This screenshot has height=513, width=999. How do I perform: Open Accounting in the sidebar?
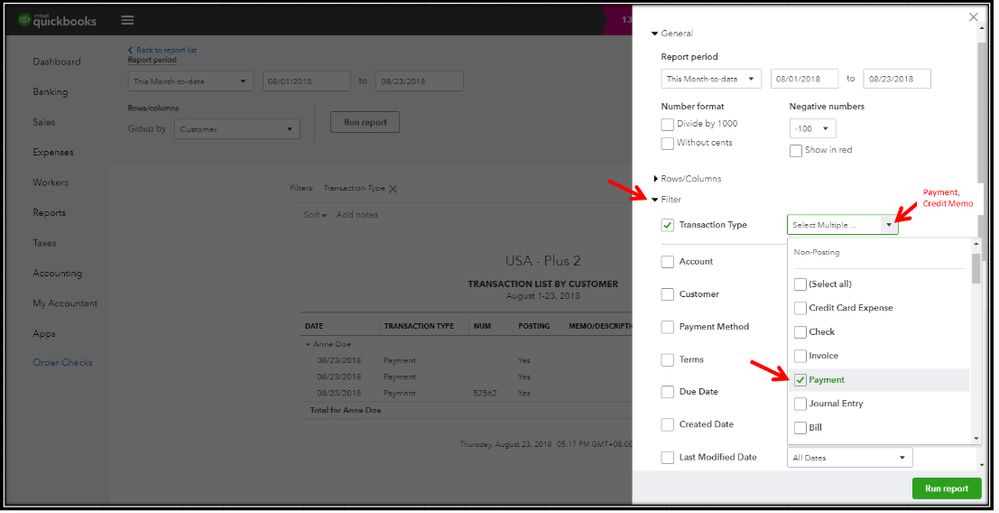click(57, 273)
